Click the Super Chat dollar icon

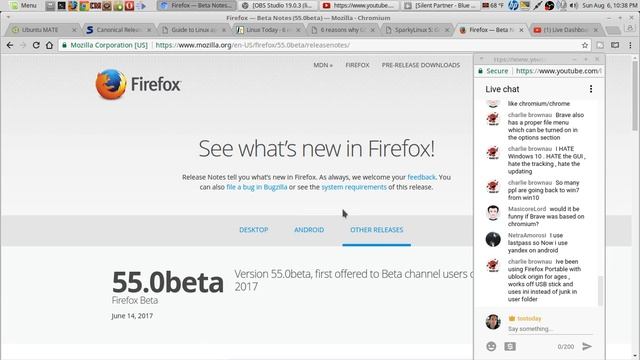(x=510, y=347)
